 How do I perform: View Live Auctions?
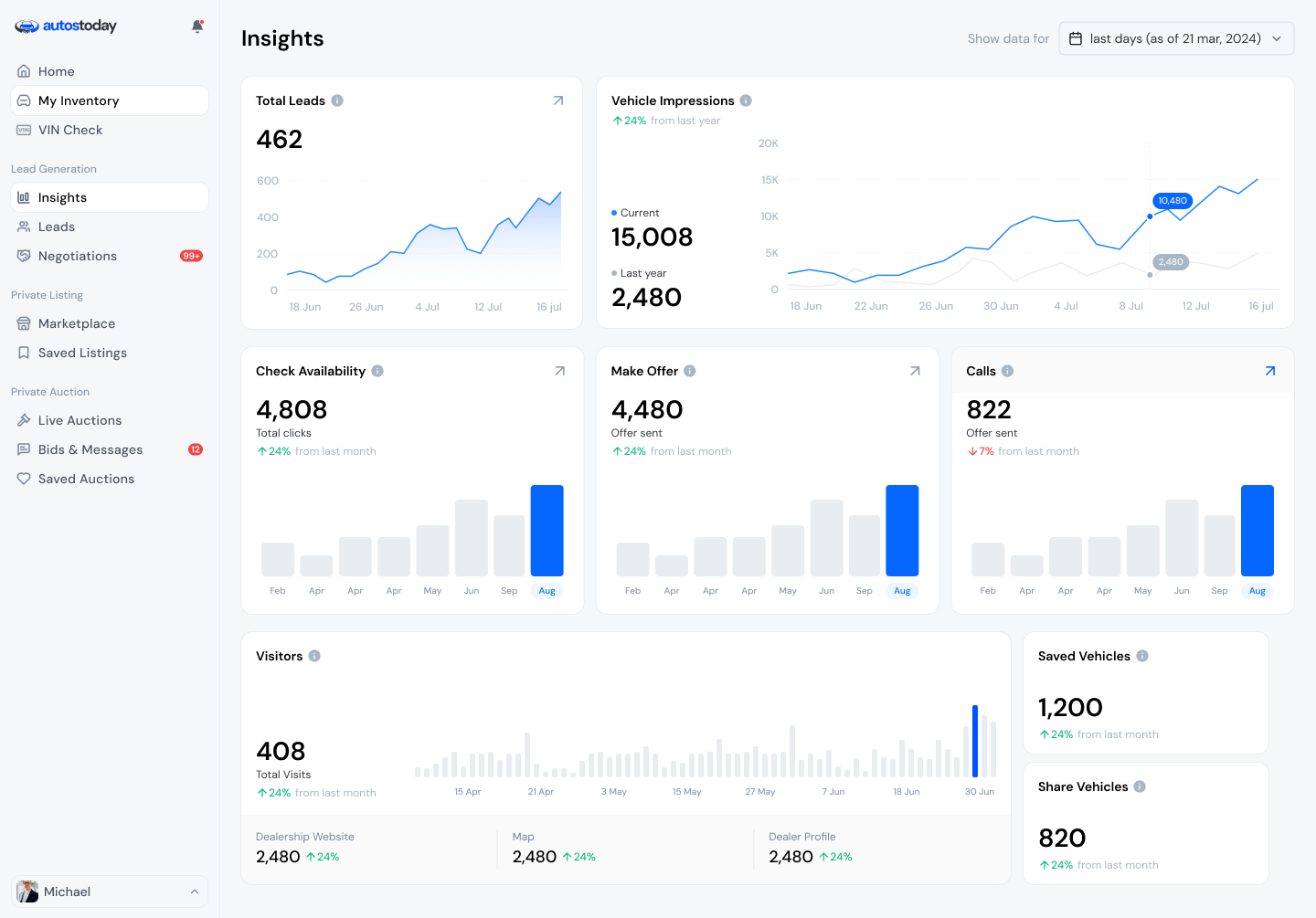[x=110, y=420]
